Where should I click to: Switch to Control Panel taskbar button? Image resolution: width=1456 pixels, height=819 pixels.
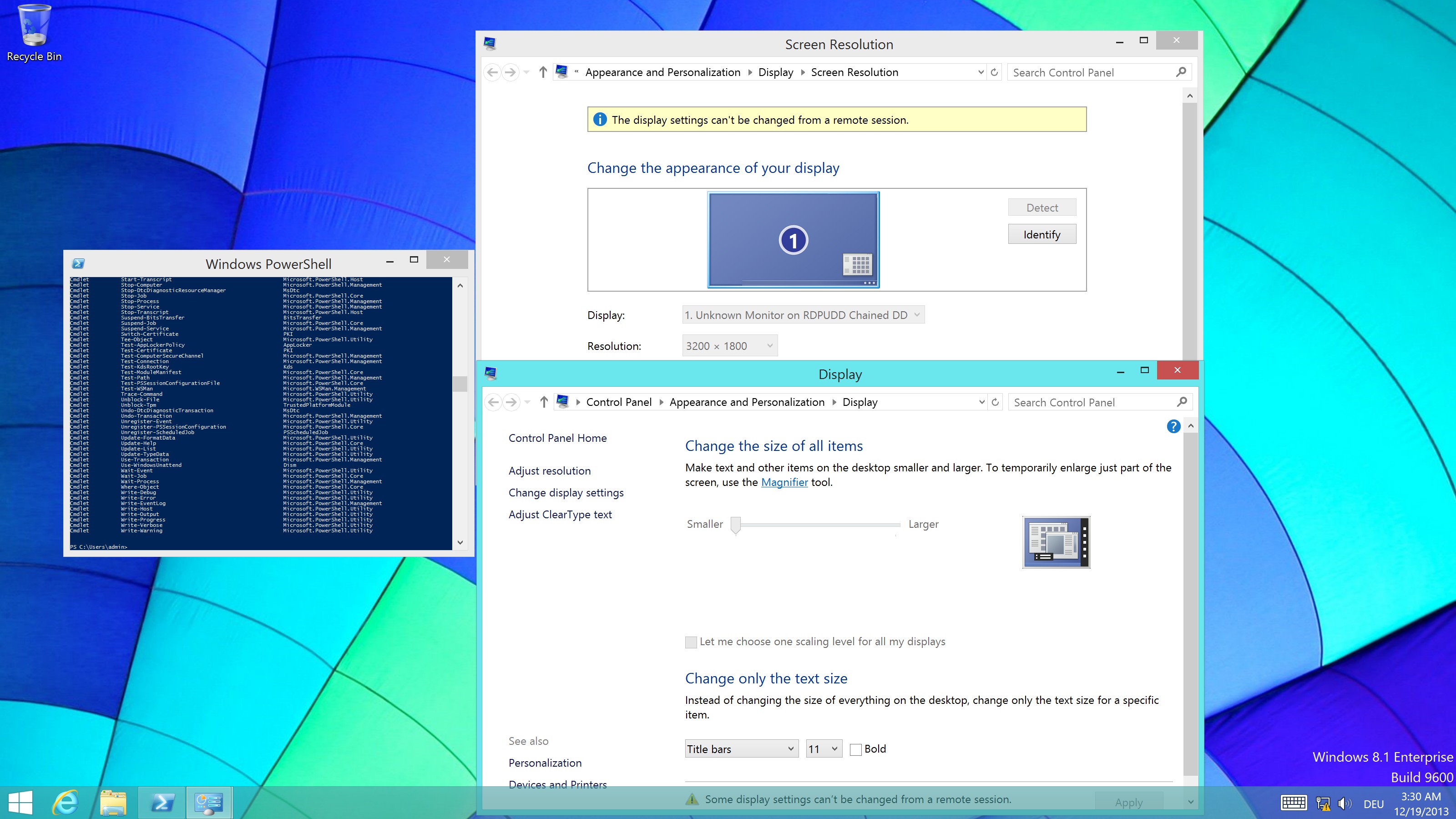208,803
